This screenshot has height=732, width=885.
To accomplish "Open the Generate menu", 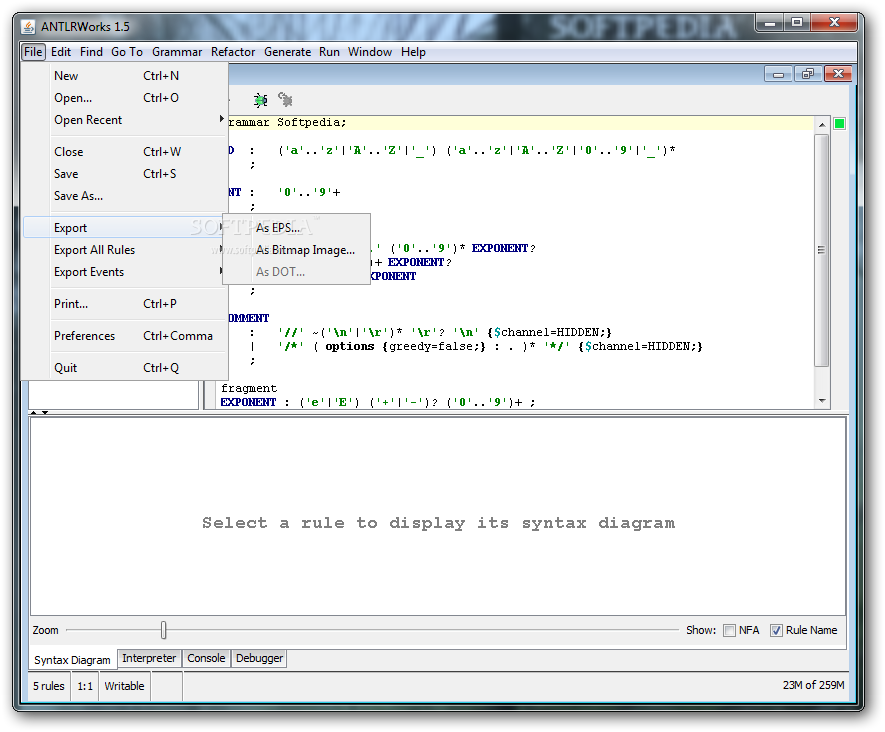I will click(287, 52).
